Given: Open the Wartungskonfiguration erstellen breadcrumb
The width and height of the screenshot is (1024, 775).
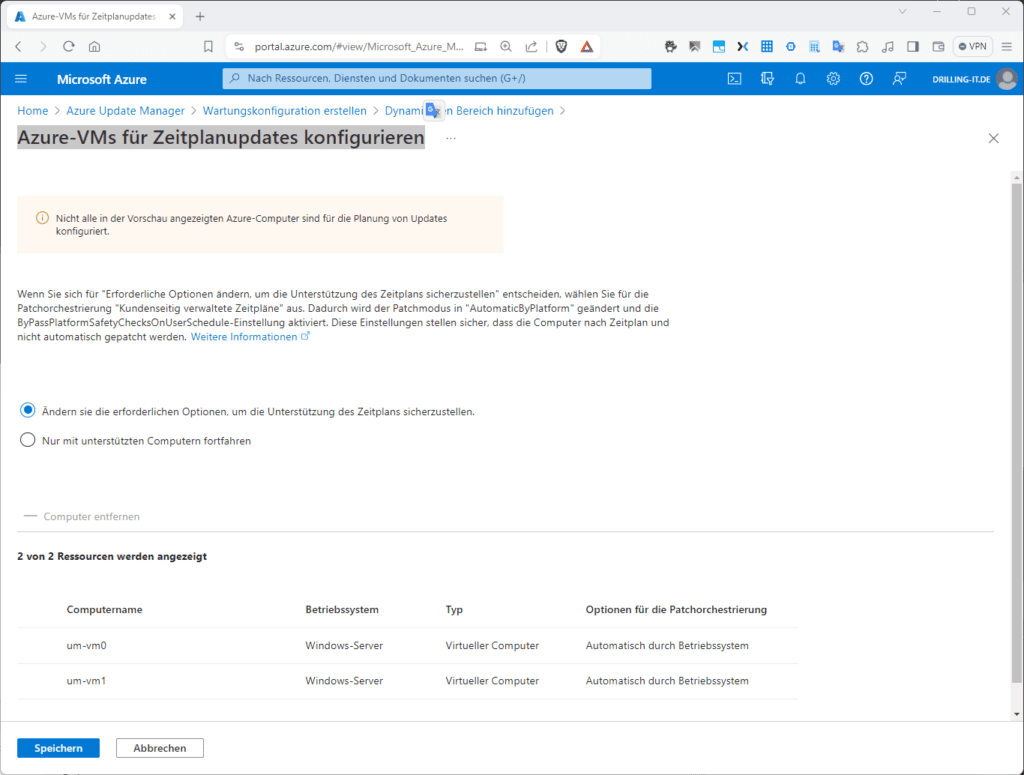Looking at the screenshot, I should (285, 111).
